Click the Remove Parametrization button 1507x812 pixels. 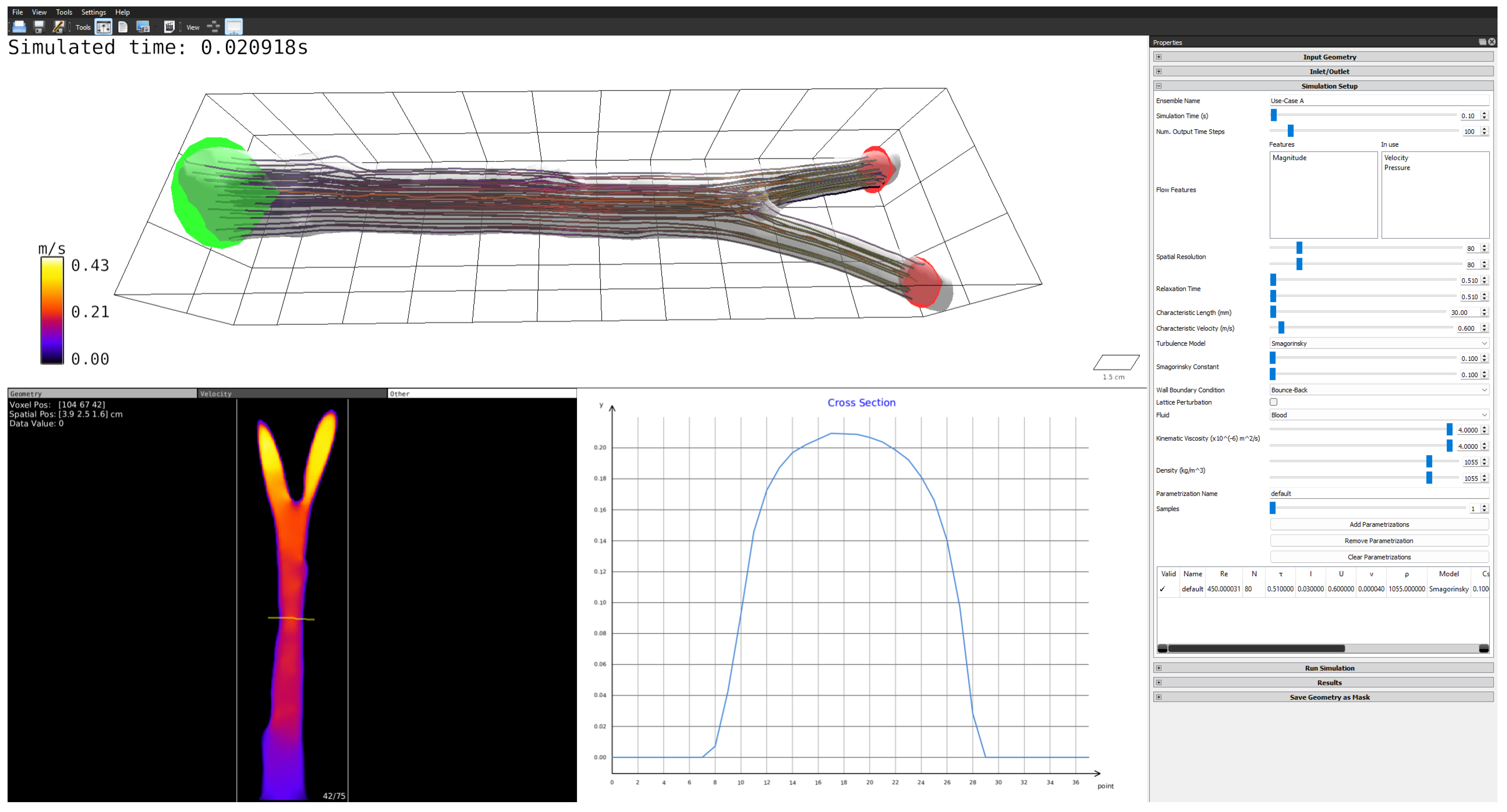1379,541
